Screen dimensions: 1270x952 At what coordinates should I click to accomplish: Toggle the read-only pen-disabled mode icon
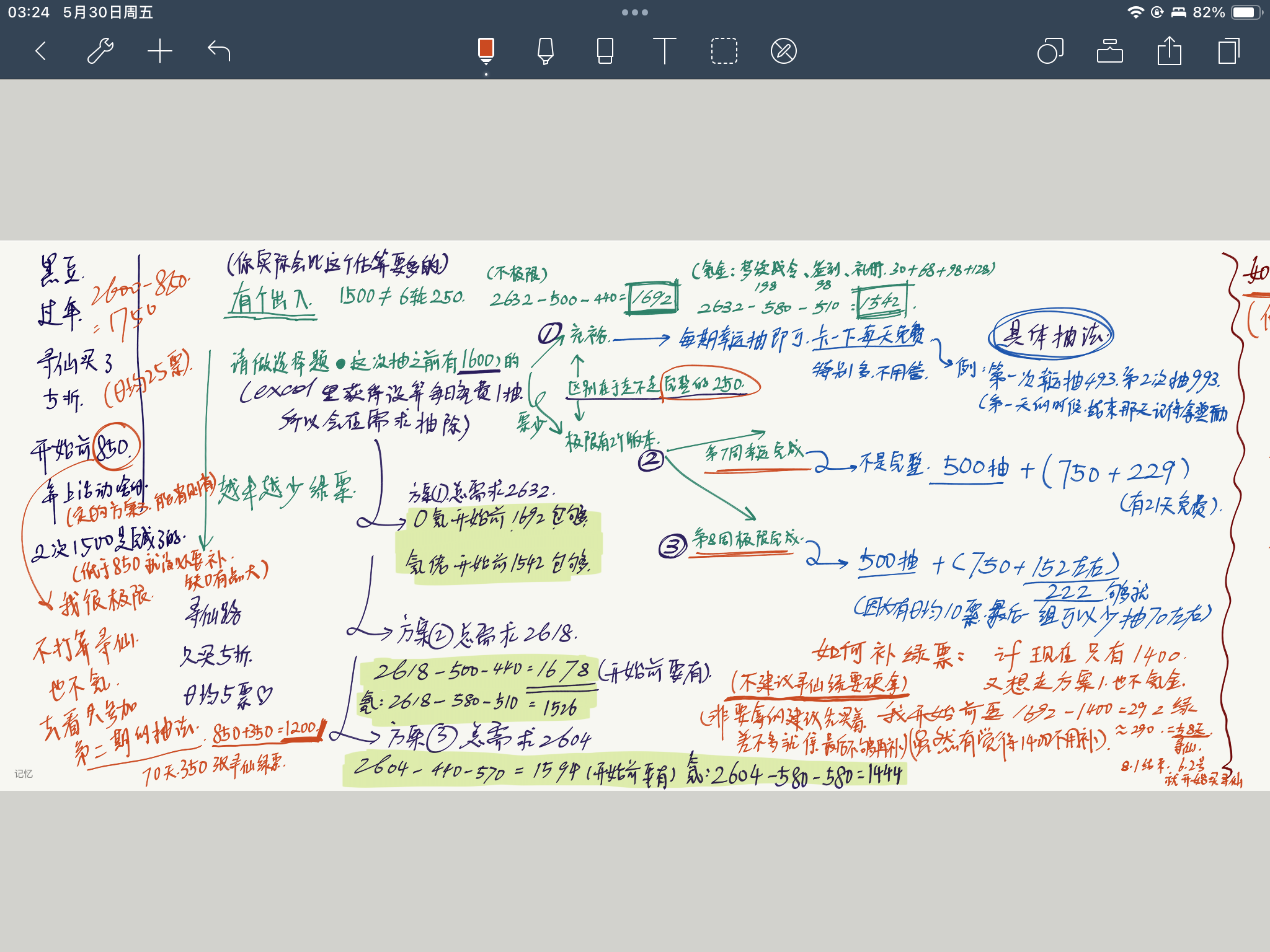[x=783, y=51]
